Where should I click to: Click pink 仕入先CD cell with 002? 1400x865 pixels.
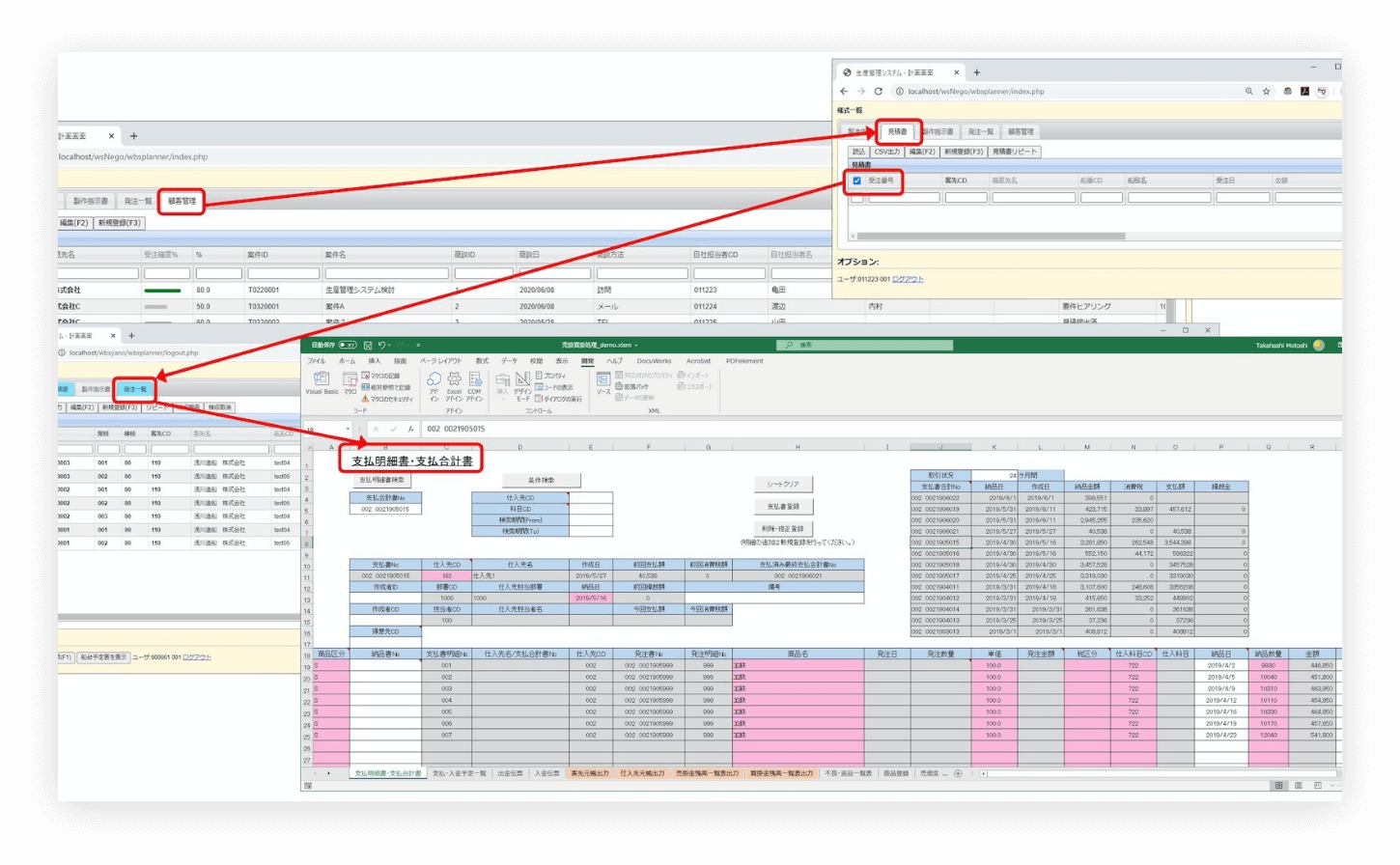[447, 575]
